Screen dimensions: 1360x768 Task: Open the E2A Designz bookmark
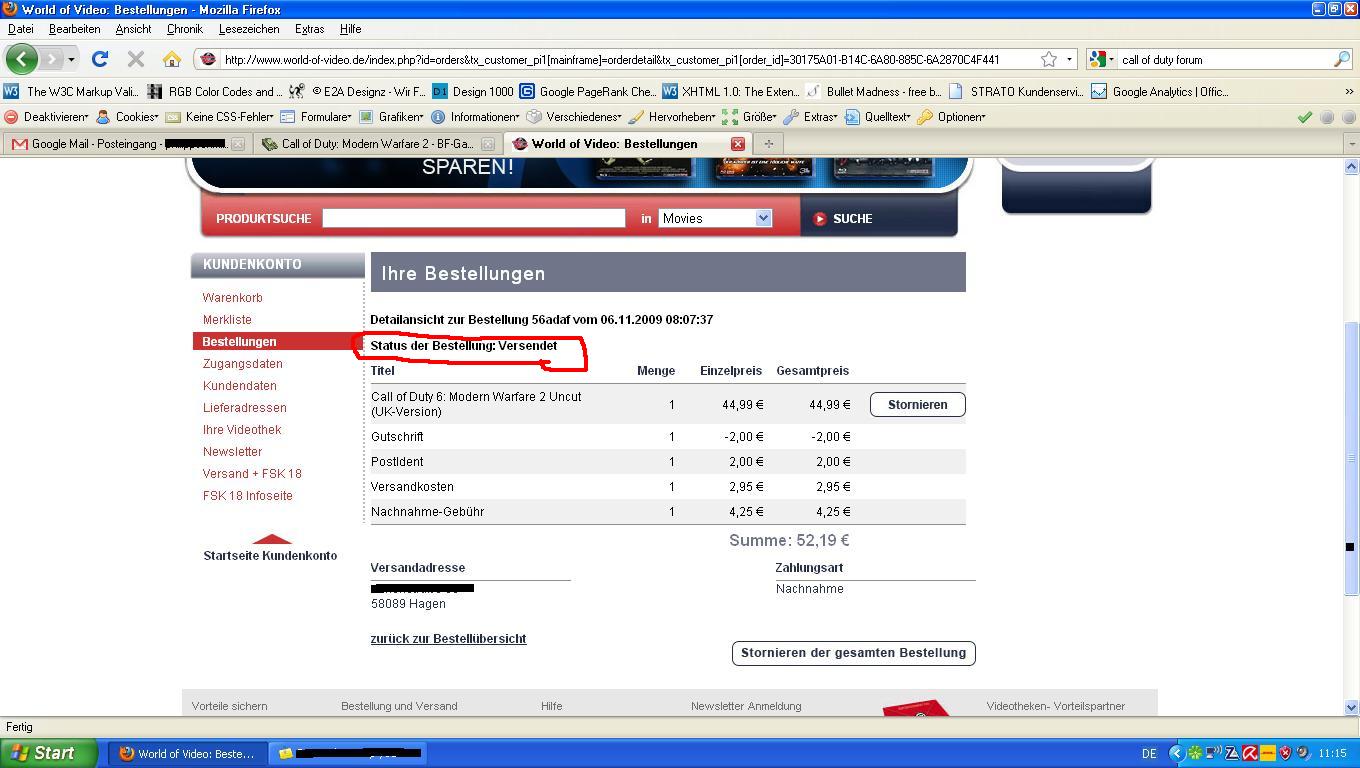tap(357, 91)
